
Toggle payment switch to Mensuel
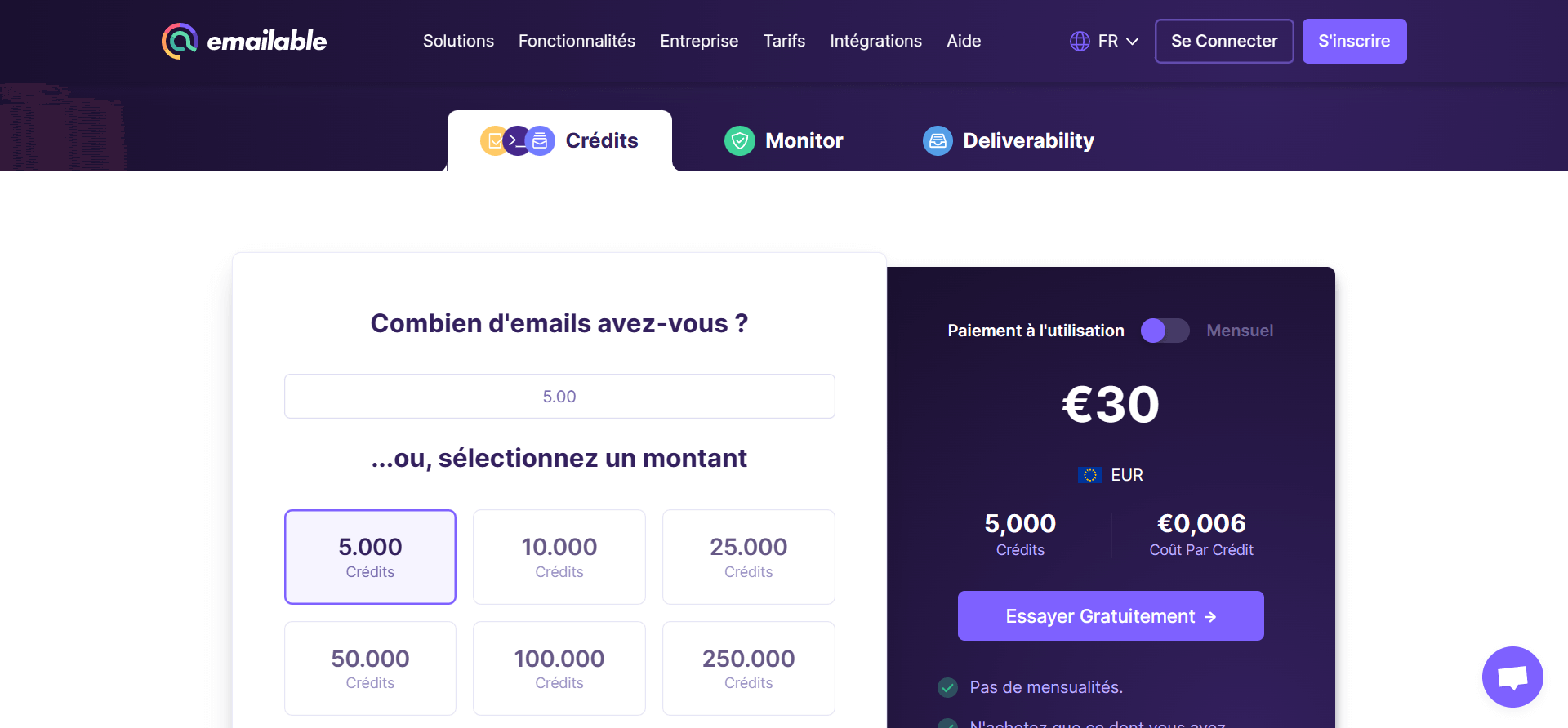tap(1165, 331)
